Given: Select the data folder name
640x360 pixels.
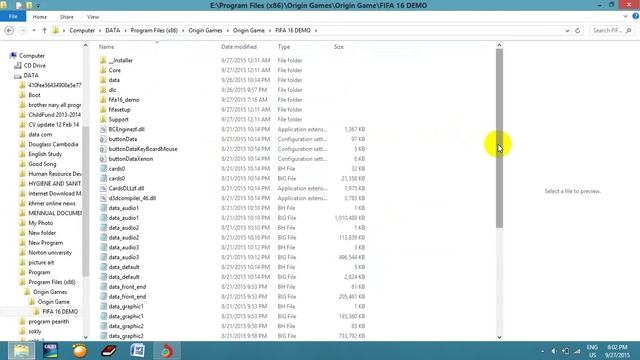Looking at the screenshot, I should coord(114,80).
